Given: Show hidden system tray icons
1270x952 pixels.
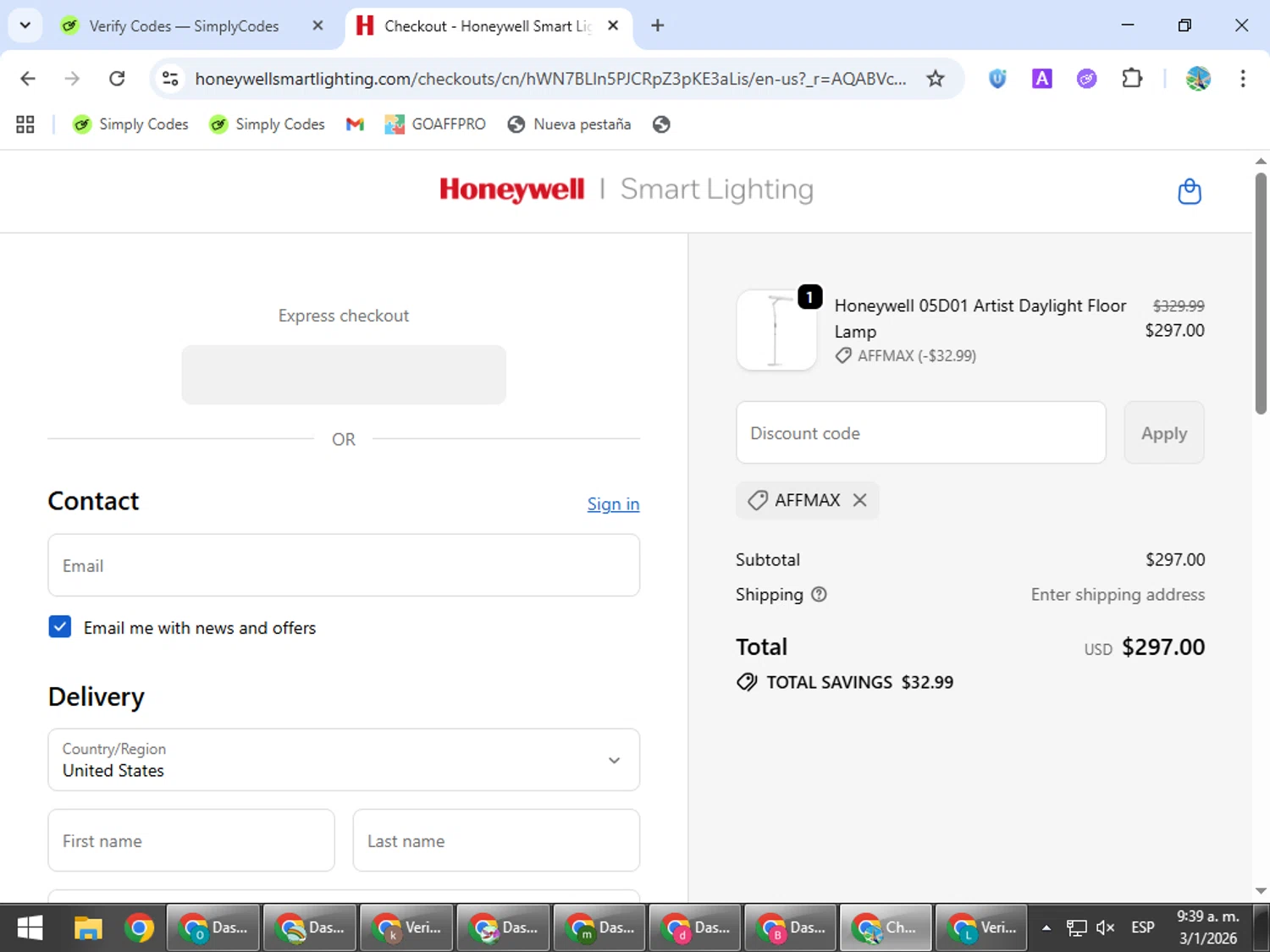Looking at the screenshot, I should (x=1046, y=928).
